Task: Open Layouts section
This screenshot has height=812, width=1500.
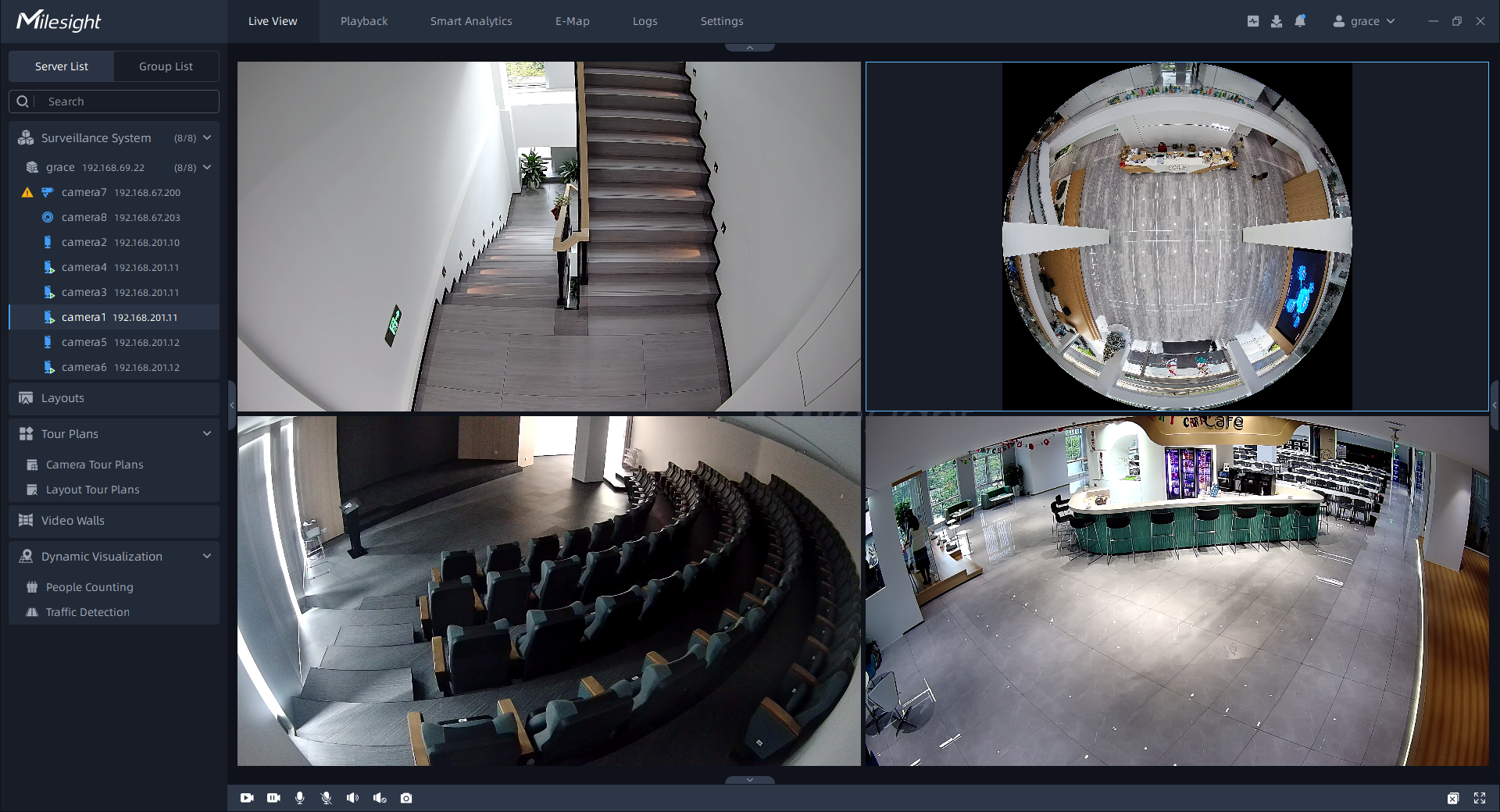Action: click(114, 398)
